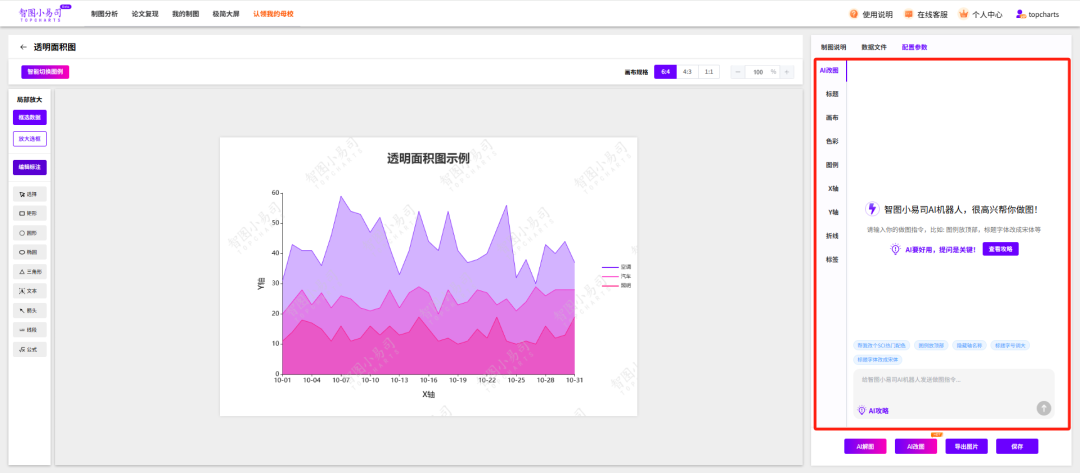Go back using the left arrow beside 透明面积图

pyautogui.click(x=23, y=48)
